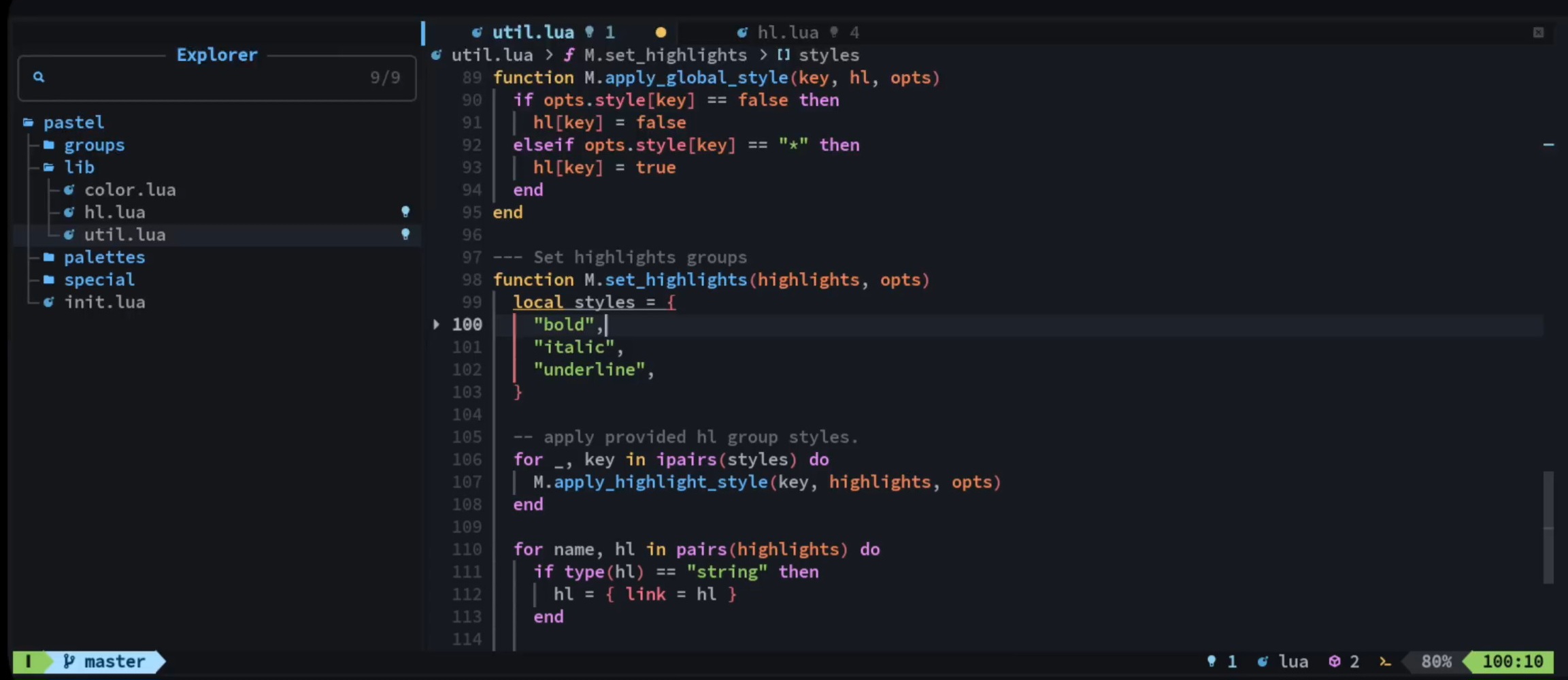The height and width of the screenshot is (680, 1568).
Task: Open init.lua in the explorer
Action: click(104, 302)
